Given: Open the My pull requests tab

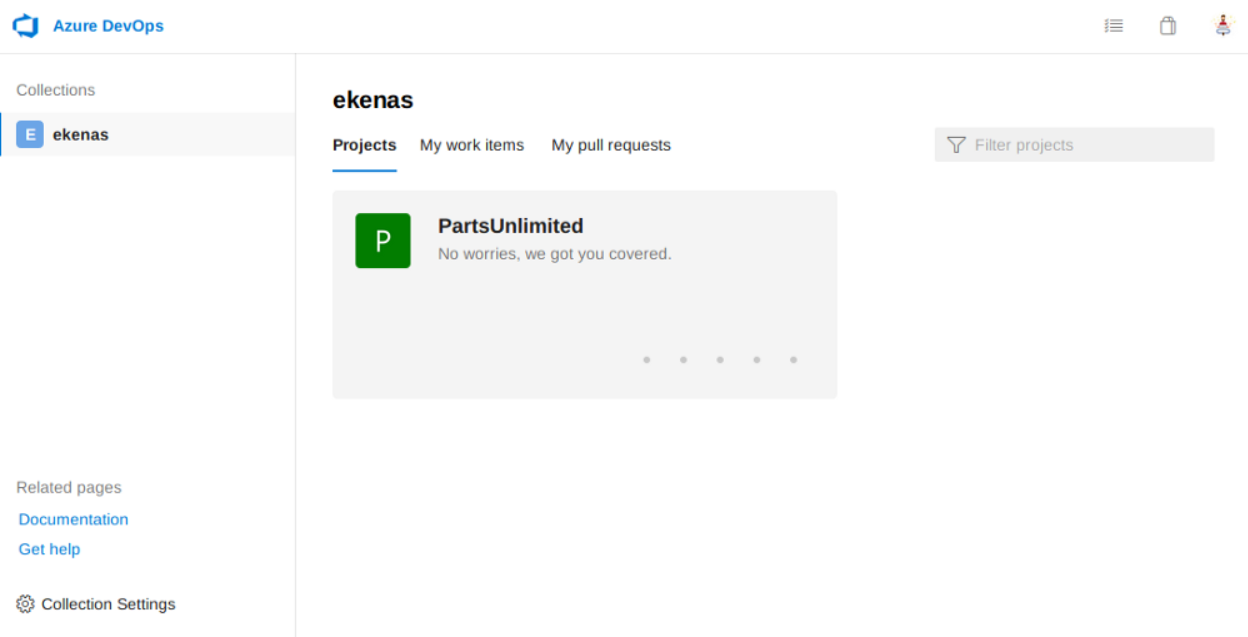Looking at the screenshot, I should point(611,145).
